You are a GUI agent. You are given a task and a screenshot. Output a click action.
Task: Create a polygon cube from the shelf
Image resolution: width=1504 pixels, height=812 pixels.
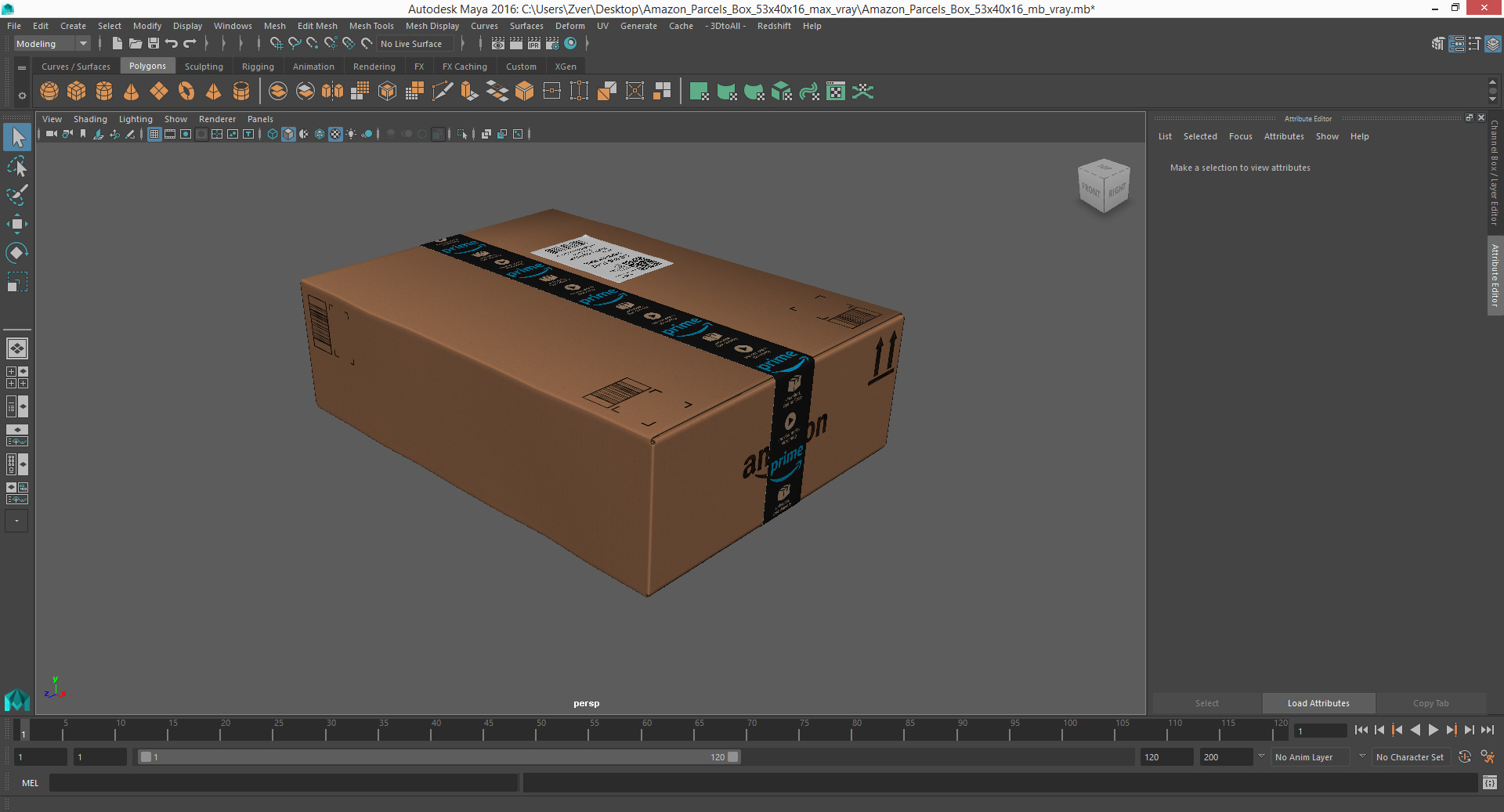(x=77, y=92)
